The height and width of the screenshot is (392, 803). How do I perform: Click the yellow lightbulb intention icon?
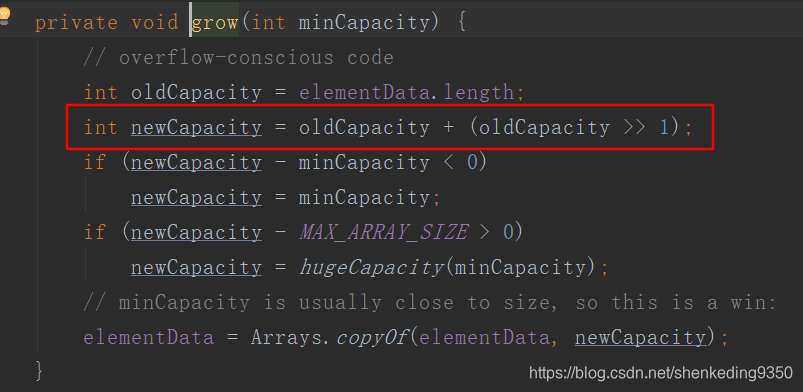point(5,15)
